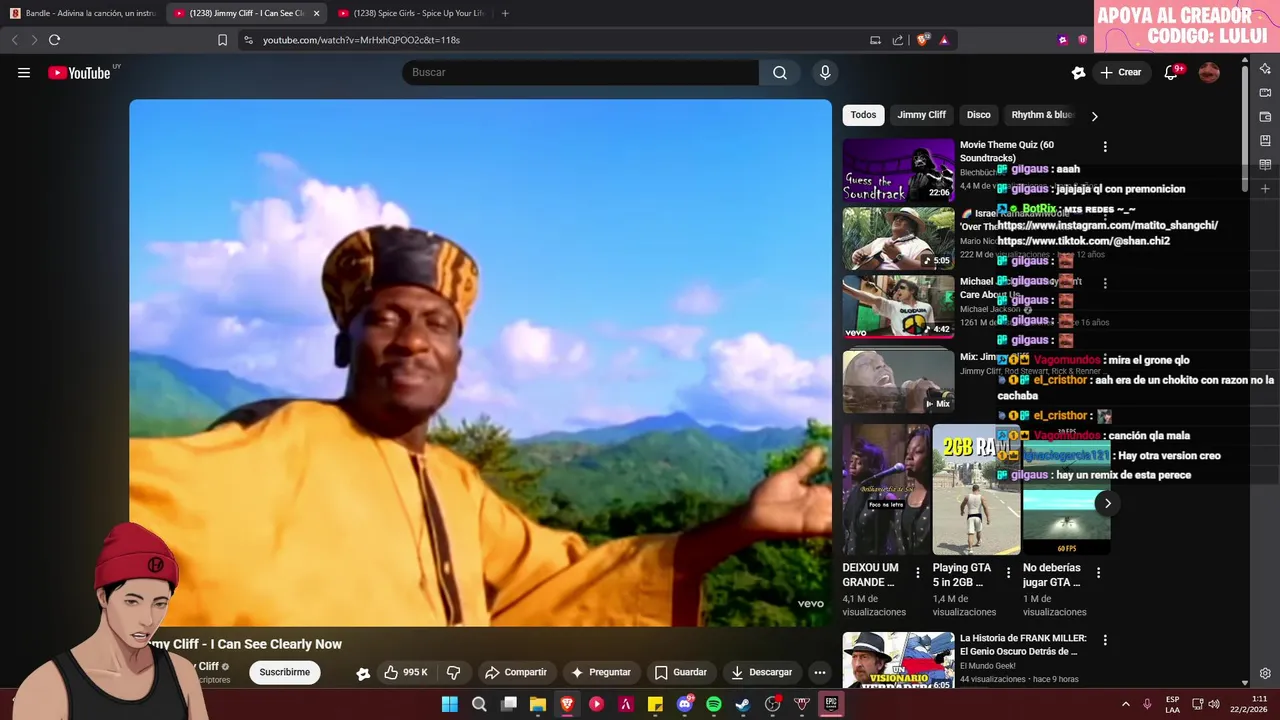Select the Rhythm & blues filter chip
Viewport: 1280px width, 720px height.
pyautogui.click(x=1042, y=115)
